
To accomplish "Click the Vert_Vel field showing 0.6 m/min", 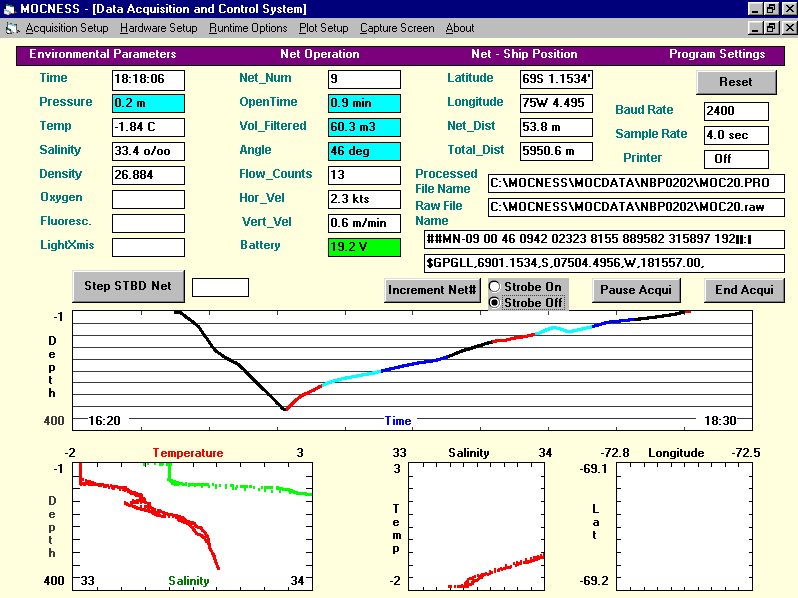I will pos(364,223).
